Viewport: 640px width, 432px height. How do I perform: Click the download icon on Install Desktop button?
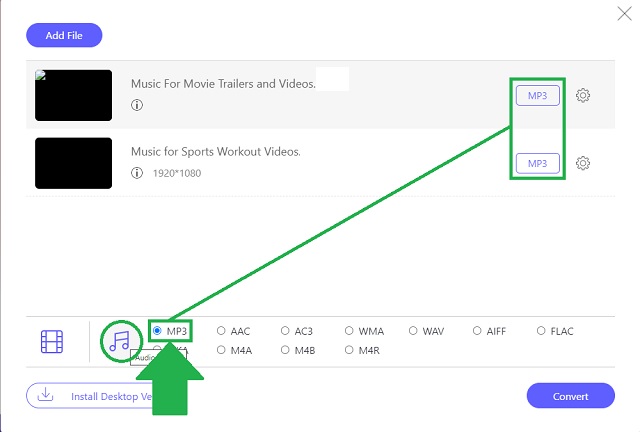(45, 395)
